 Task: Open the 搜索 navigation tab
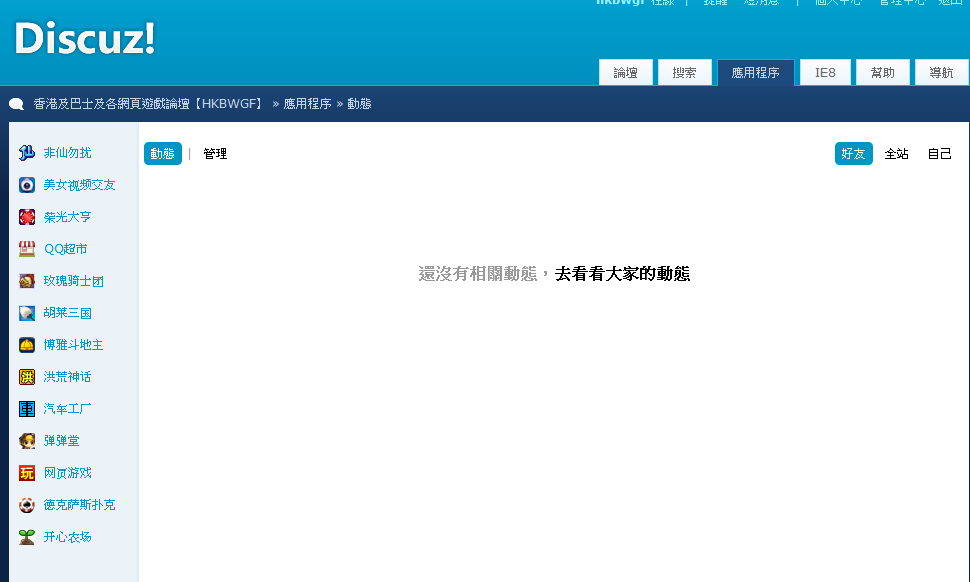click(x=685, y=73)
